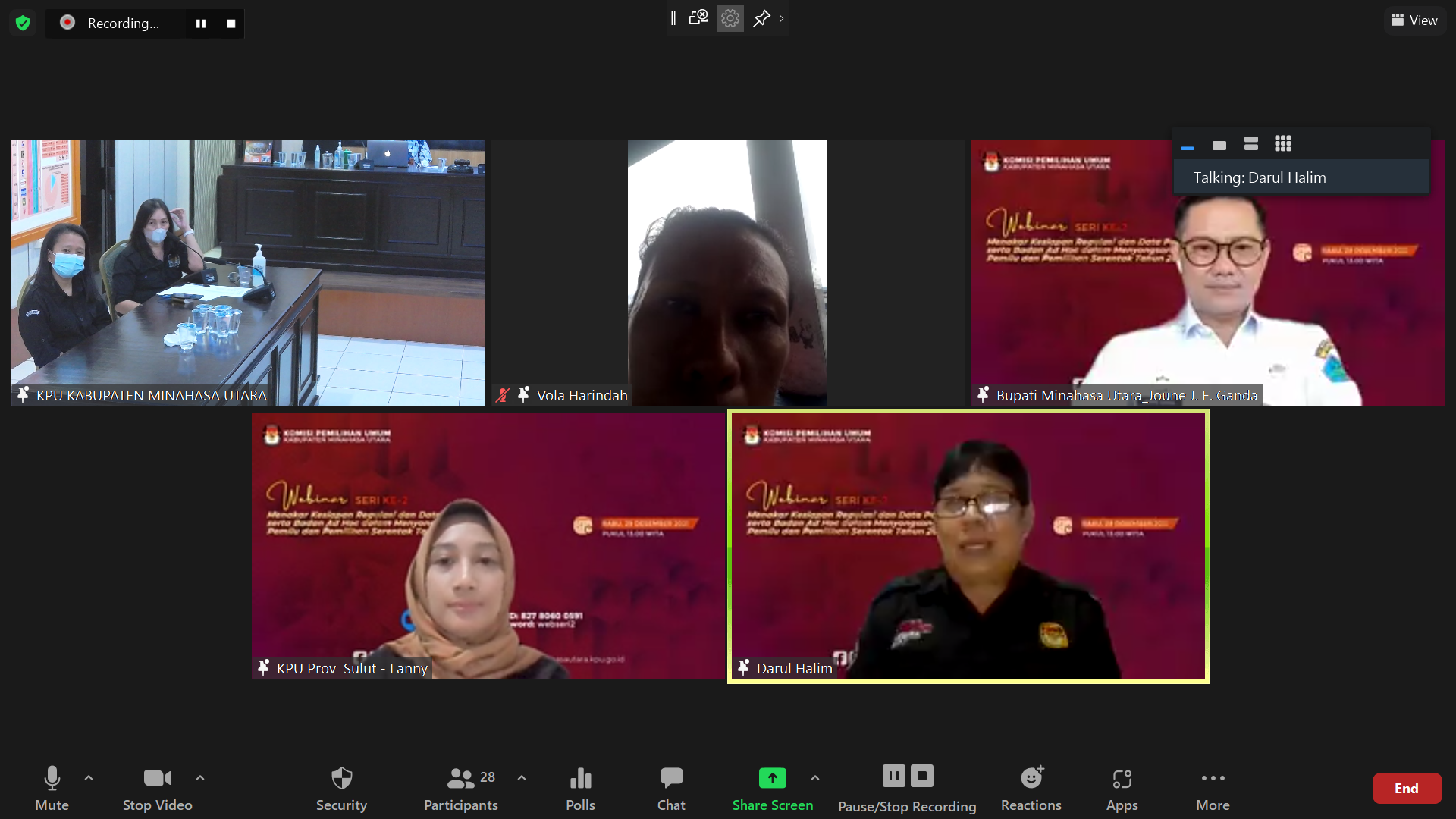Open the Polls panel
1456x819 pixels.
(x=580, y=789)
